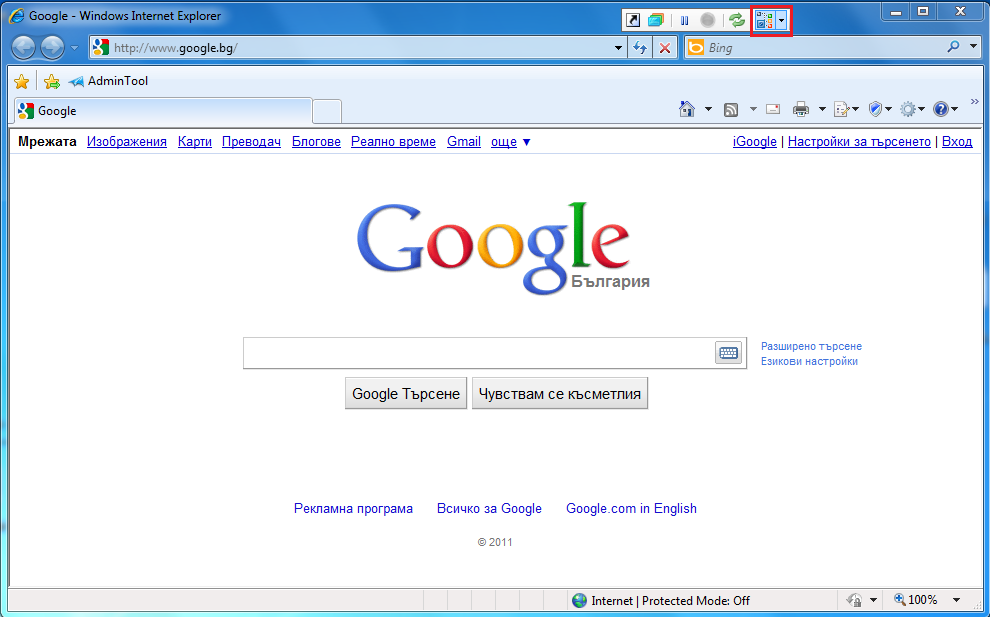Open the Google.com in English link

click(x=631, y=508)
